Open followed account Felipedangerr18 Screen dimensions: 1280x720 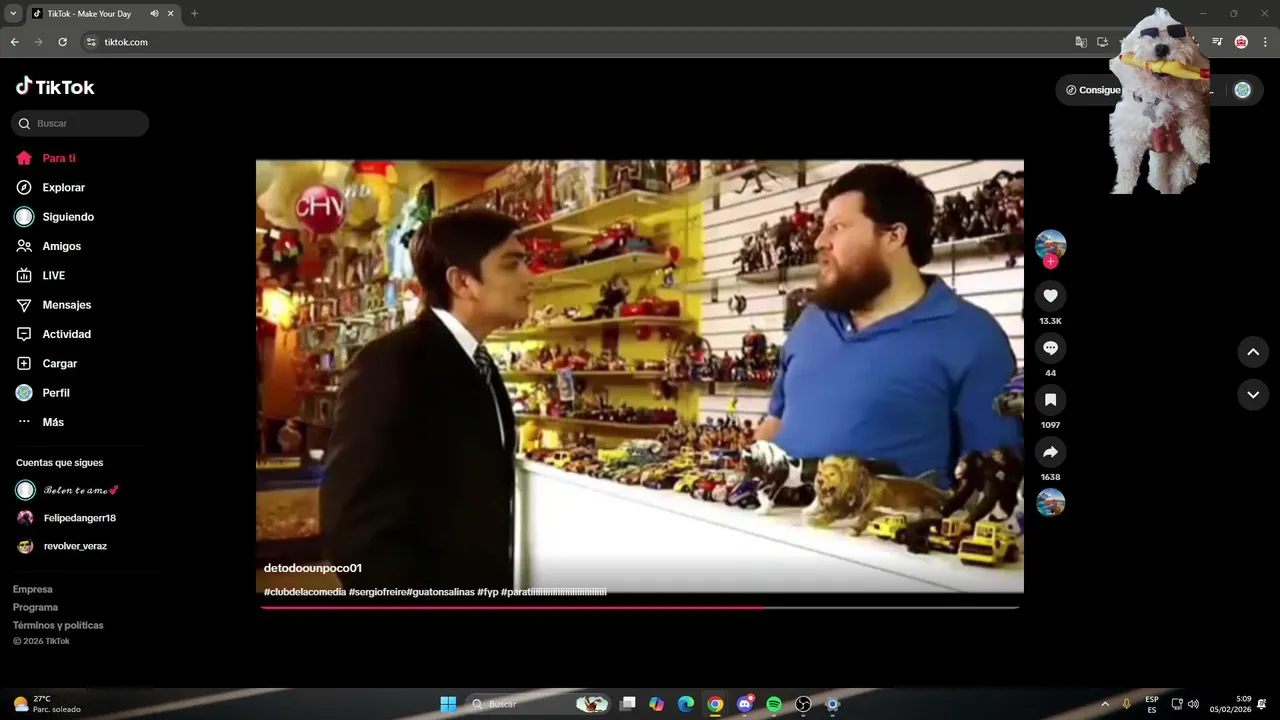tap(67, 518)
